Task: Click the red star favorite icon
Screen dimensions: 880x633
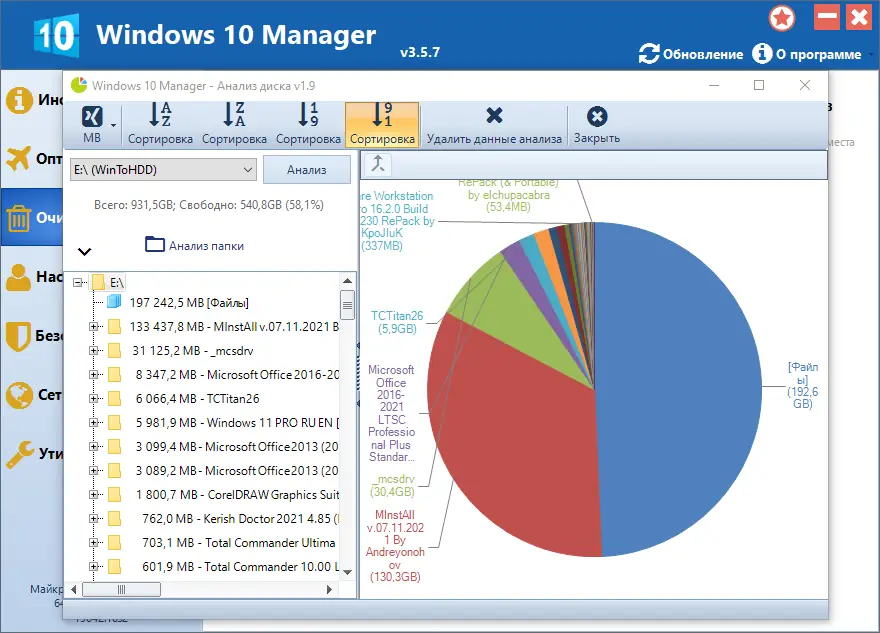Action: coord(782,18)
